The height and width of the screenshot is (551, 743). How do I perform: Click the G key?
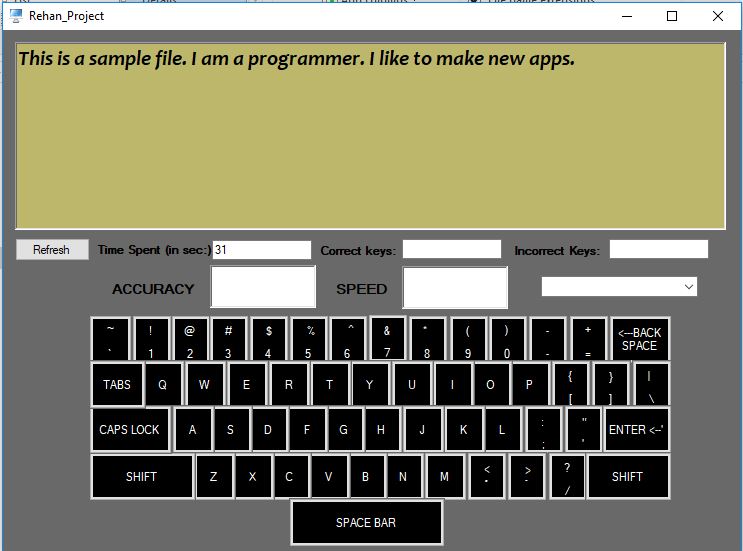point(344,429)
